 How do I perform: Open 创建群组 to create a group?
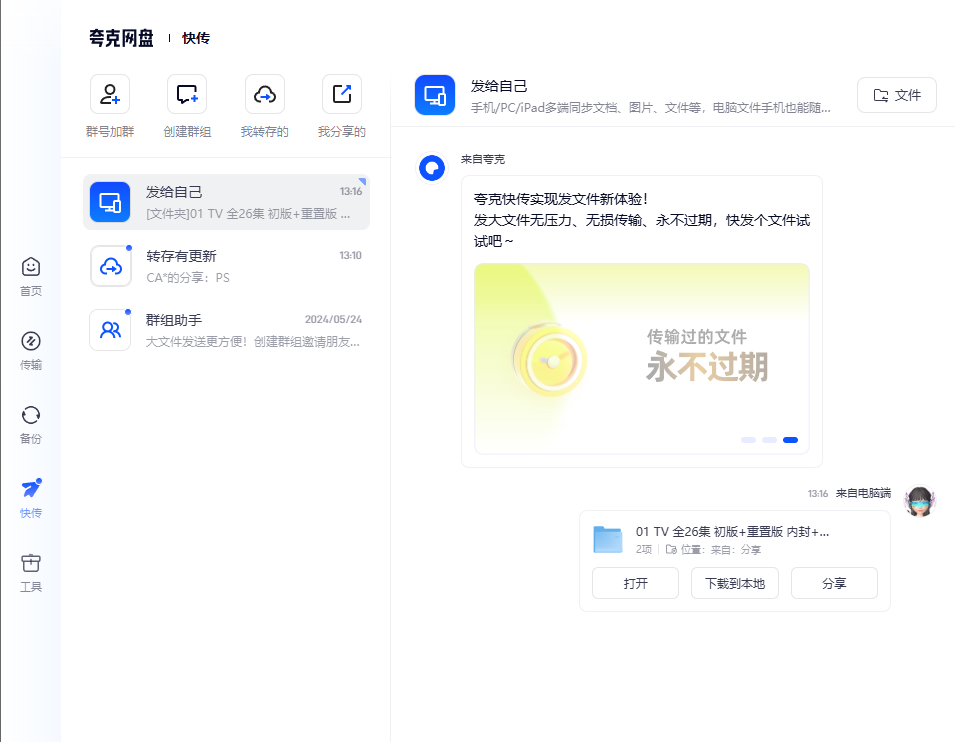186,92
